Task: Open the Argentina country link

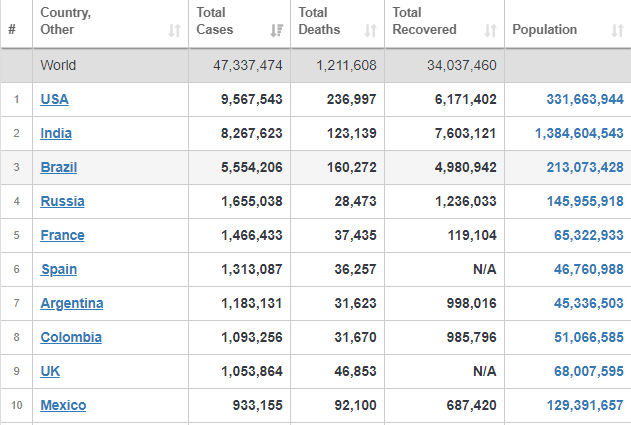Action: [72, 303]
